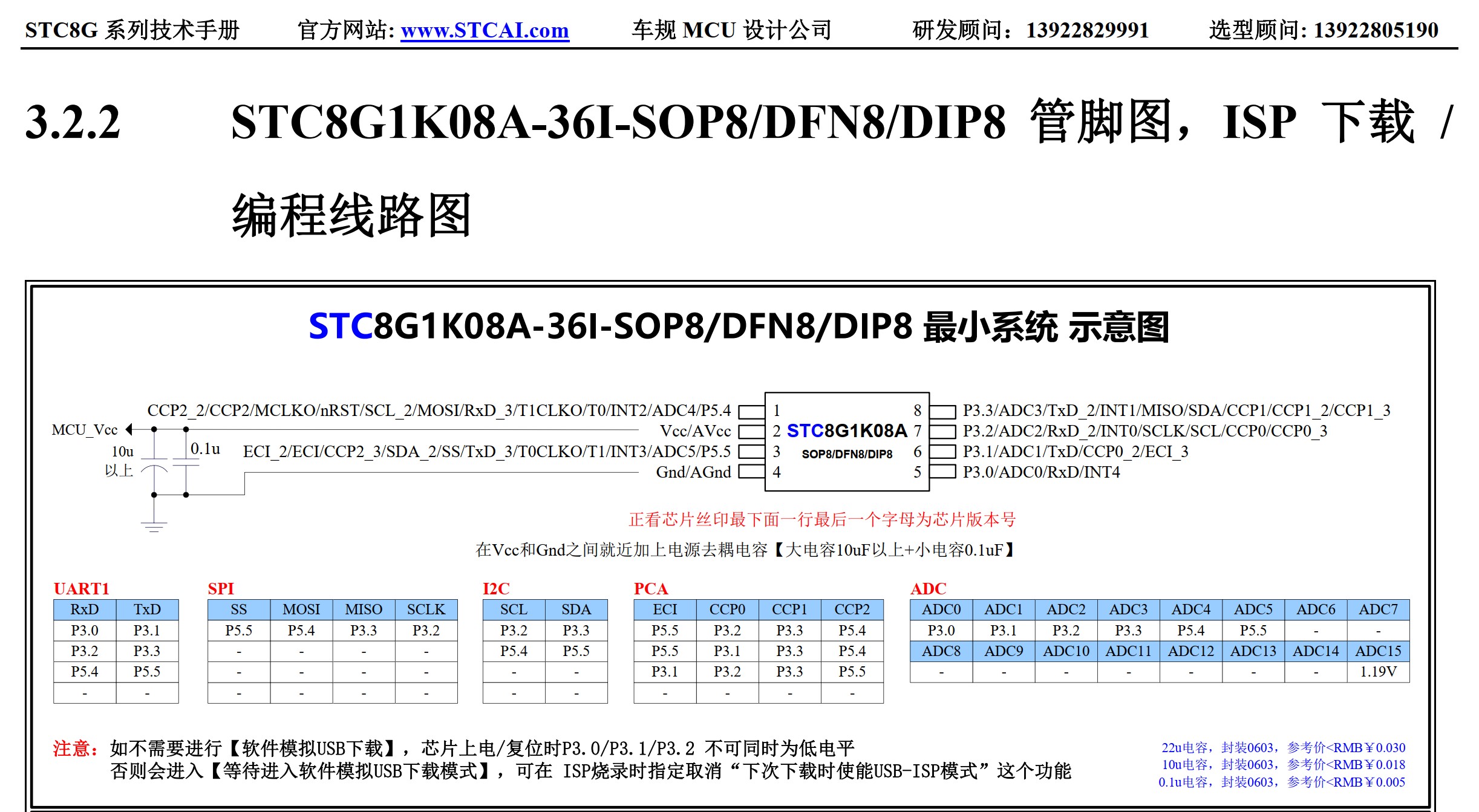Image resolution: width=1479 pixels, height=812 pixels.
Task: Click the CCP0 column header
Action: pyautogui.click(x=727, y=609)
